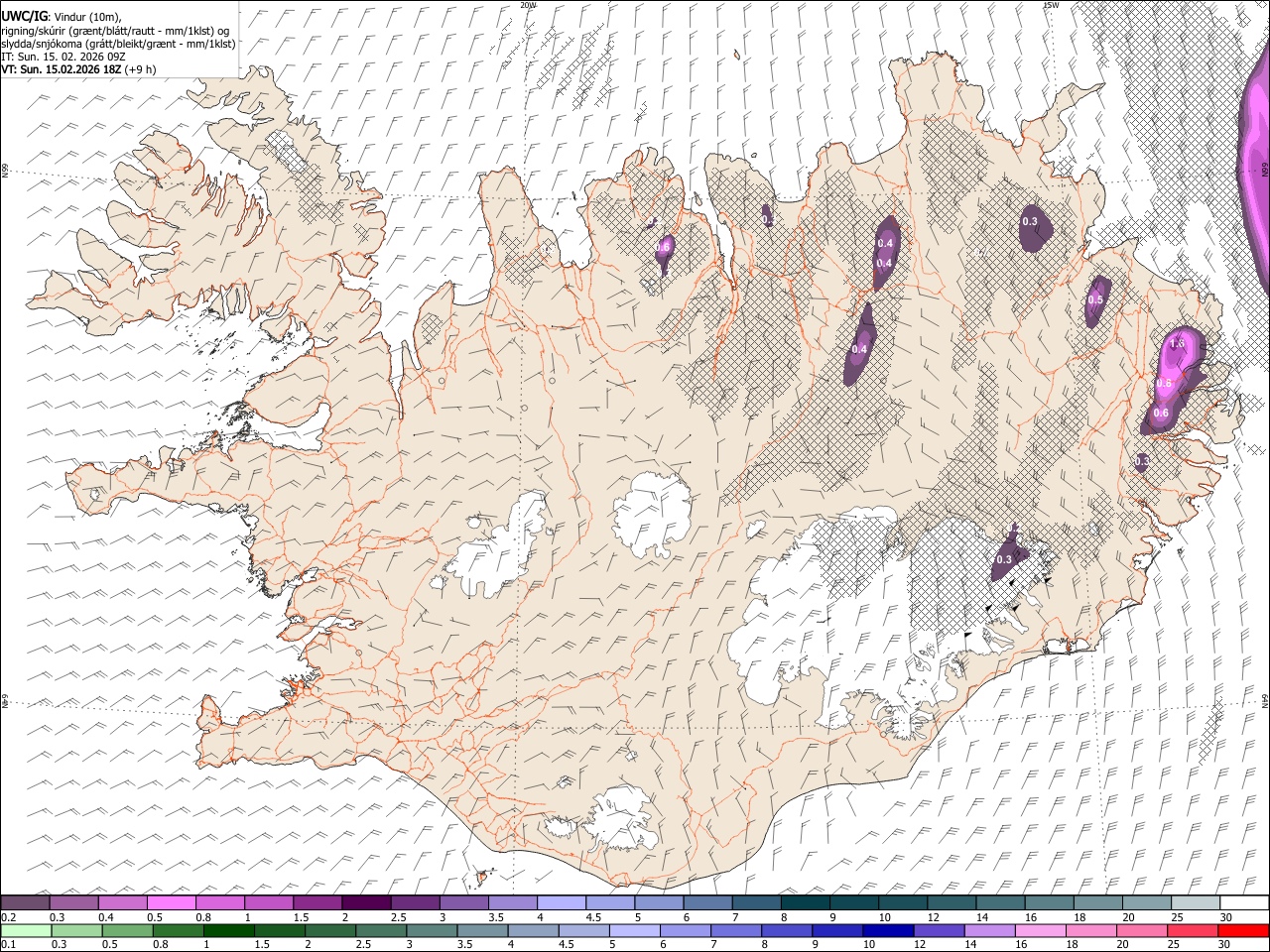This screenshot has width=1270, height=952.
Task: Click upper scale darkest purple swatch 2–2.5
Action: [x=365, y=902]
